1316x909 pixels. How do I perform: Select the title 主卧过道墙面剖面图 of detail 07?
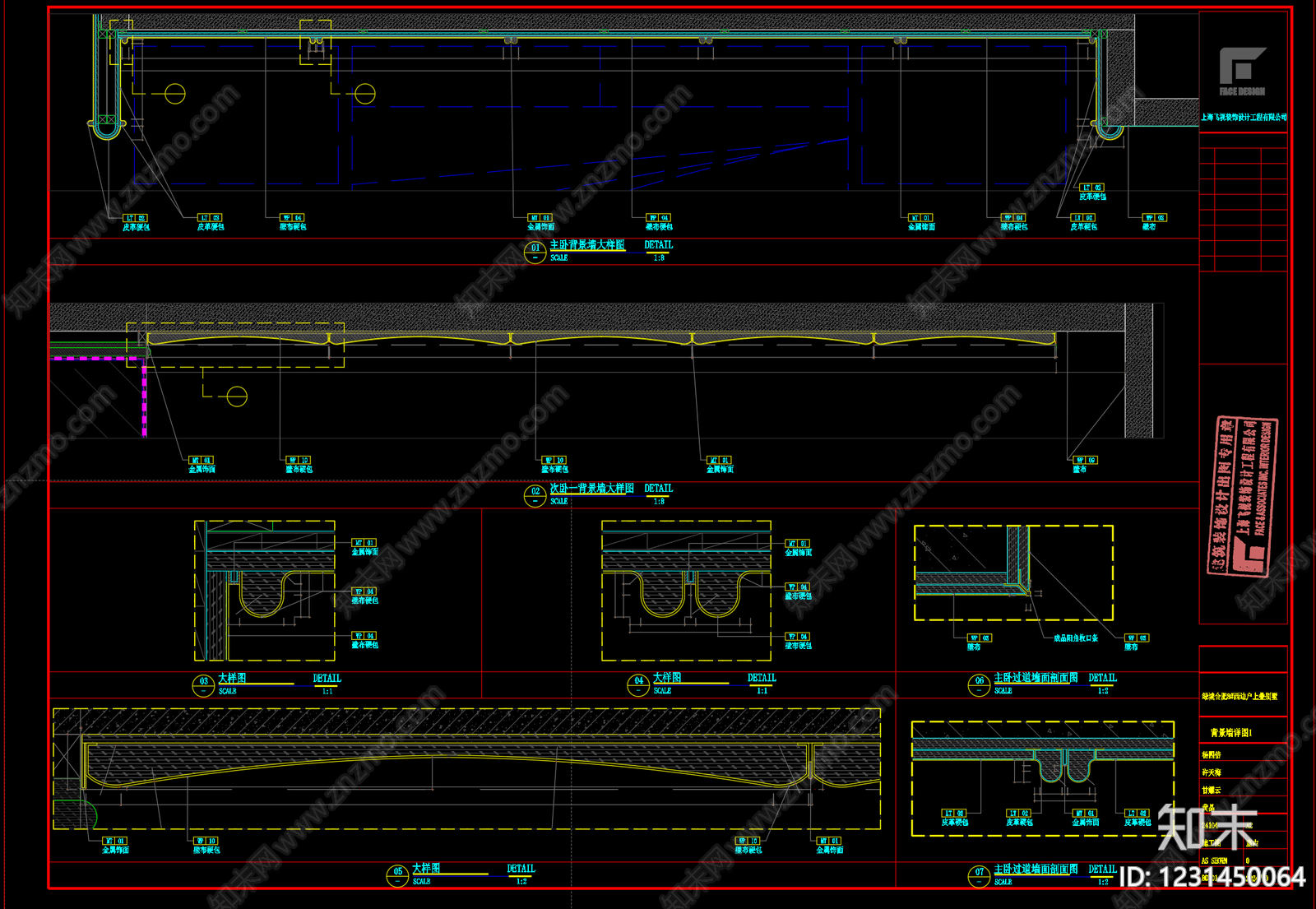(x=1036, y=869)
